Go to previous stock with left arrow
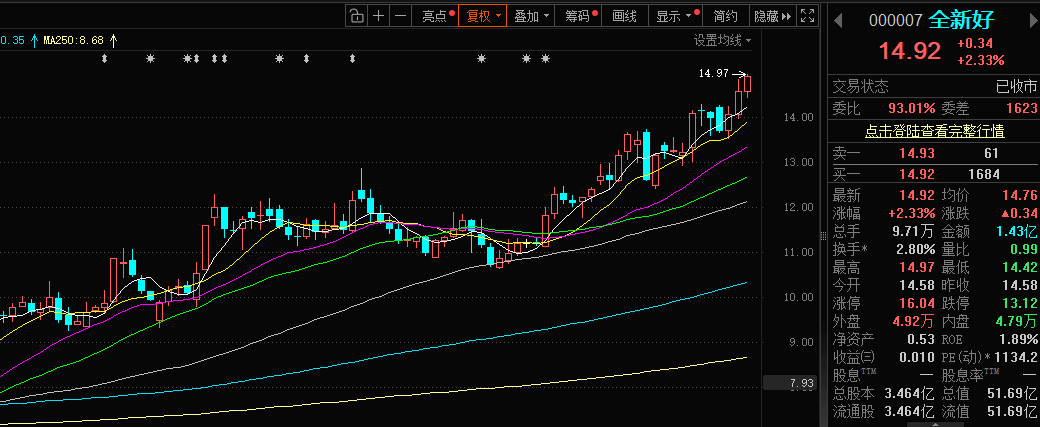The image size is (1040, 427). (838, 21)
